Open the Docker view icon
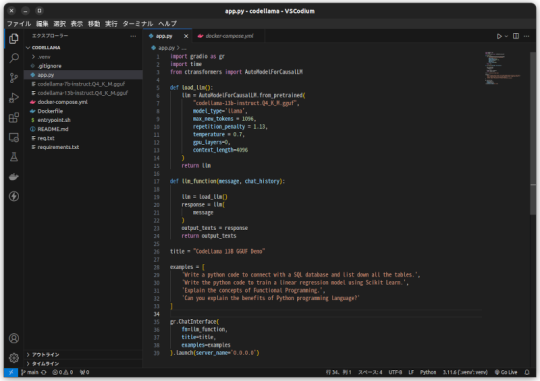The width and height of the screenshot is (540, 381). [x=14, y=177]
